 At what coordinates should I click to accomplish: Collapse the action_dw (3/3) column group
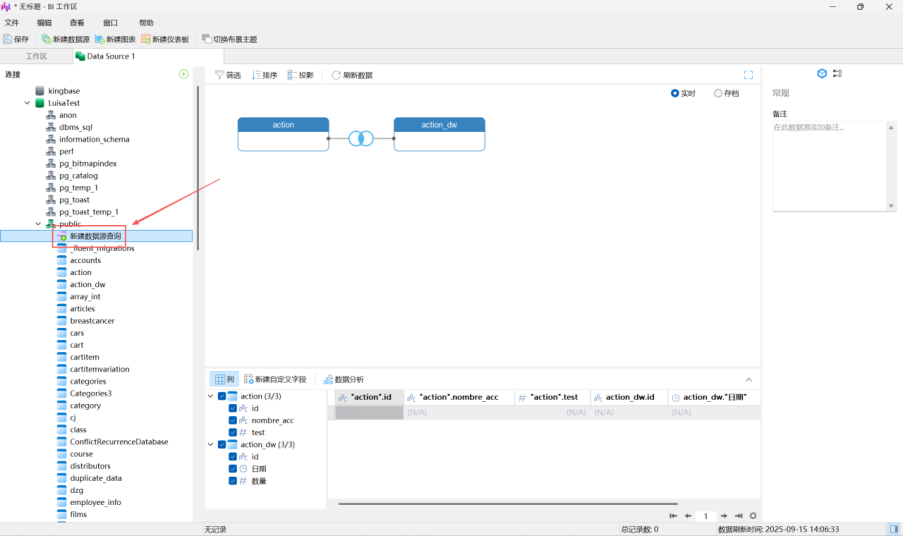point(211,445)
